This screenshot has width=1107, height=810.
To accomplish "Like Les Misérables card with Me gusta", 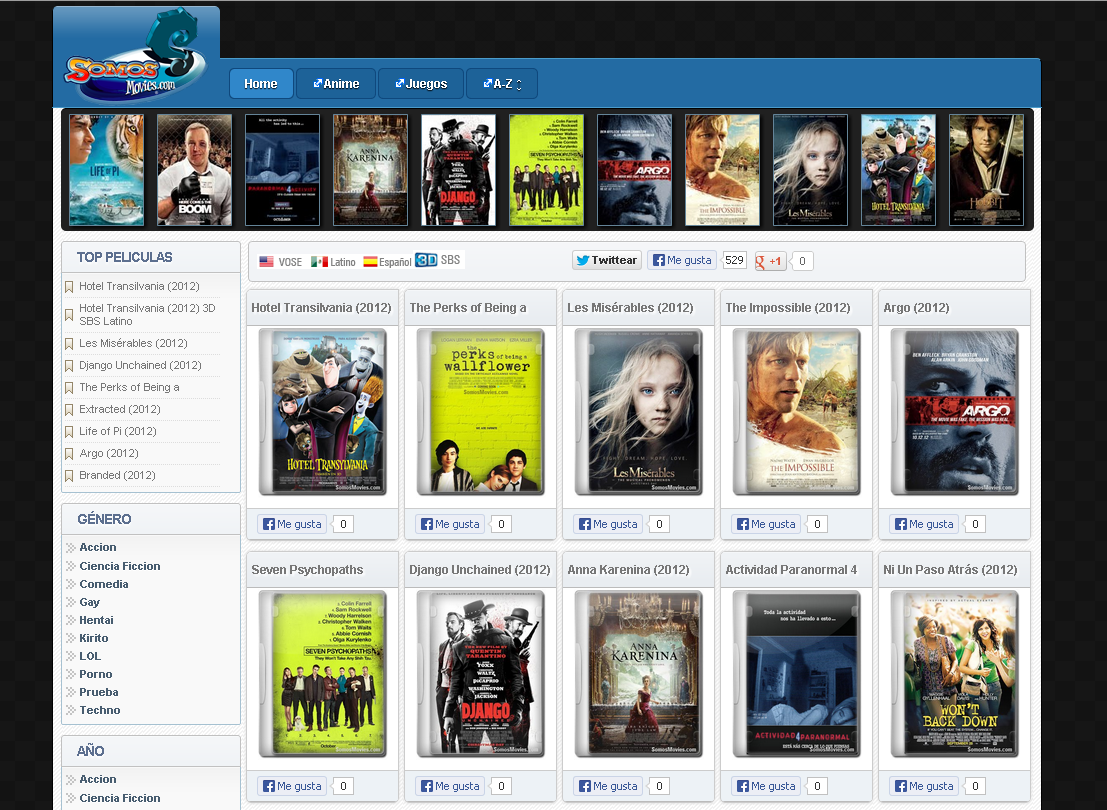I will pos(609,524).
